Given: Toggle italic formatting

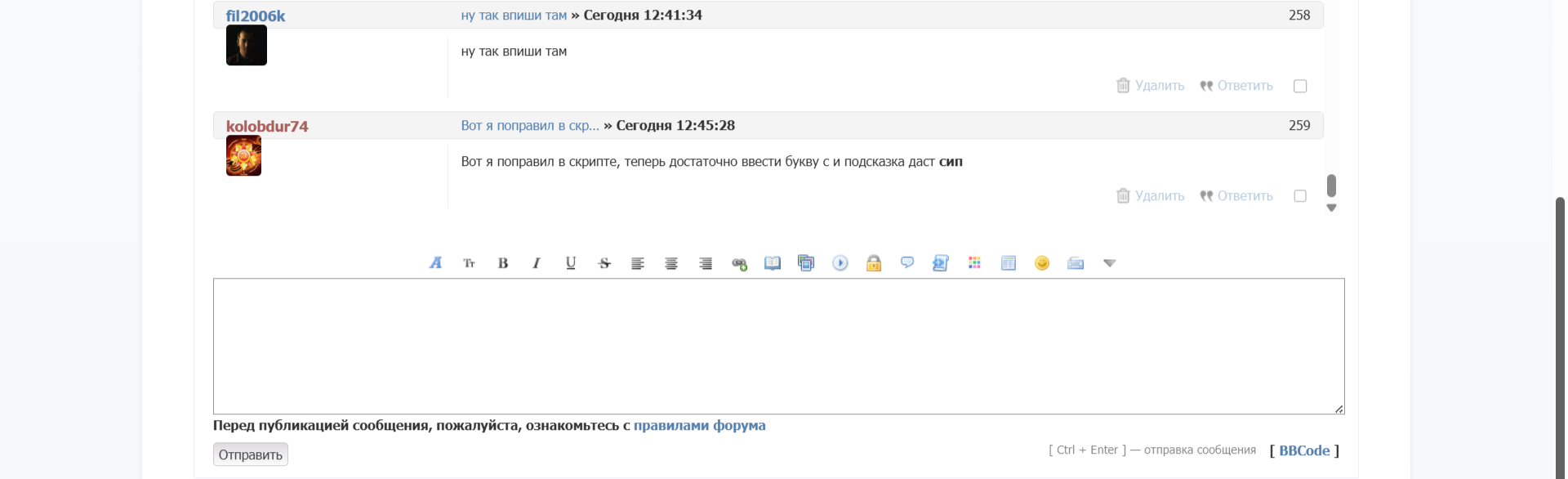Looking at the screenshot, I should pyautogui.click(x=537, y=263).
